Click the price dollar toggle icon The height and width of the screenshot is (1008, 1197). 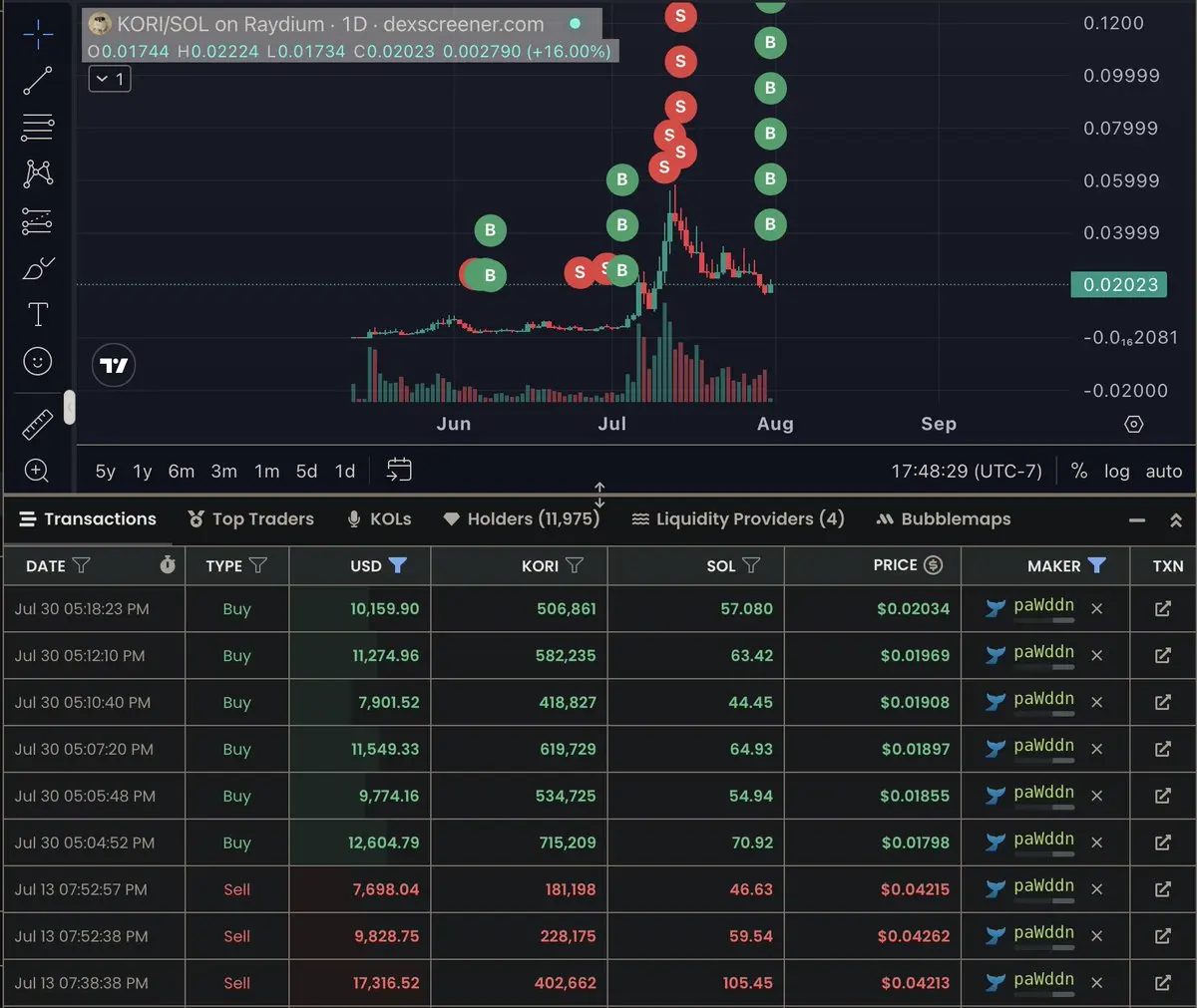(x=934, y=565)
